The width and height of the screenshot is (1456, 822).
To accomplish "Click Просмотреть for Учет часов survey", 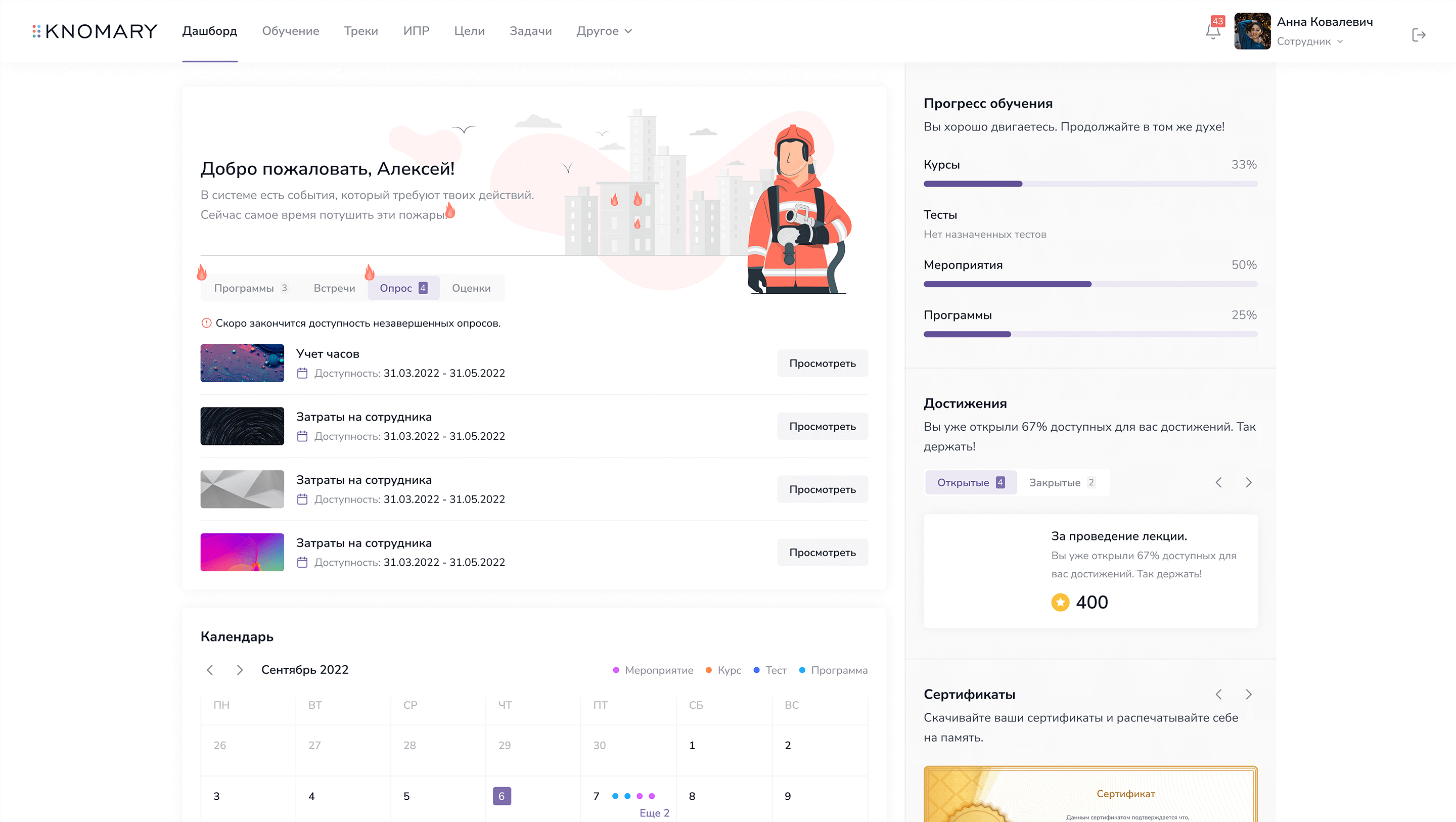I will point(822,363).
